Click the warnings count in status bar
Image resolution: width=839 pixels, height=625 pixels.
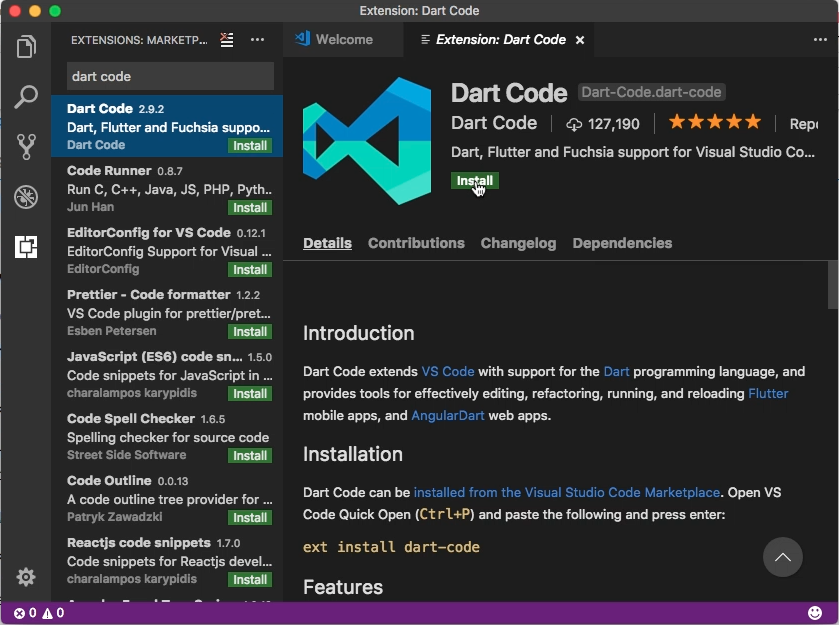pos(53,613)
